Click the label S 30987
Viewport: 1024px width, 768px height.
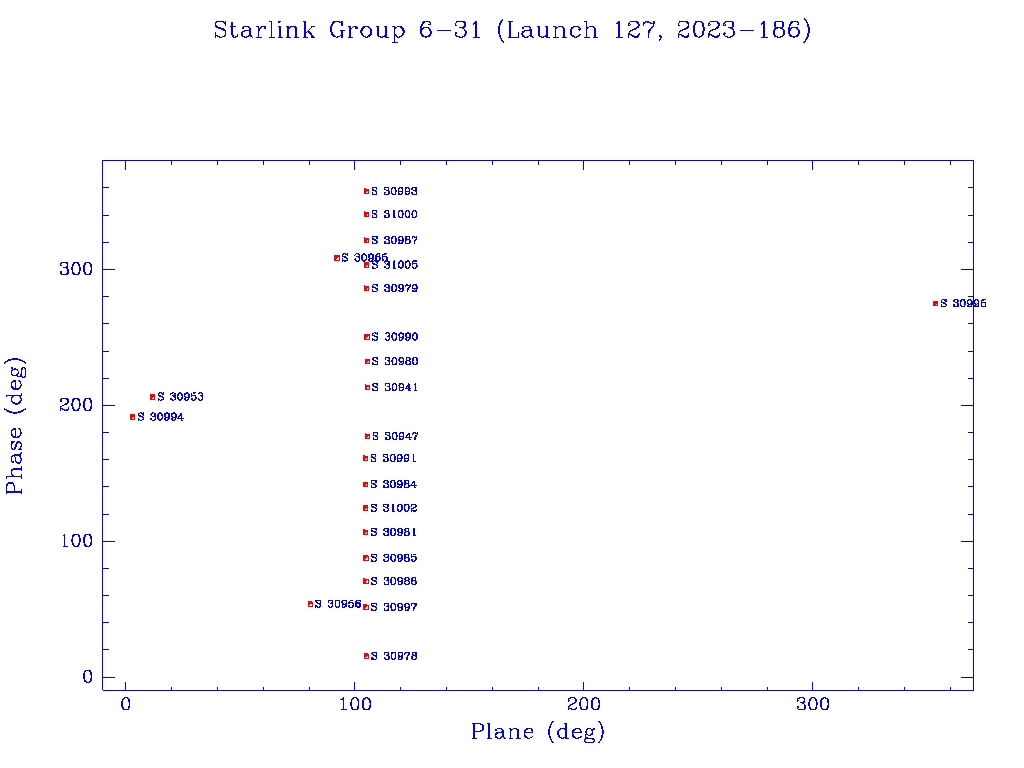(x=394, y=240)
